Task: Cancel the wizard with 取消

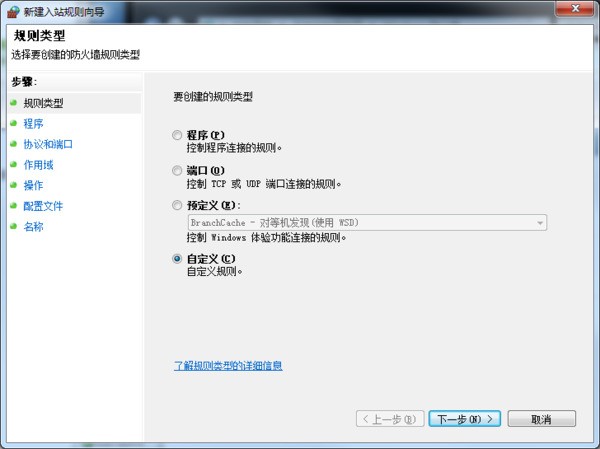Action: (x=541, y=419)
